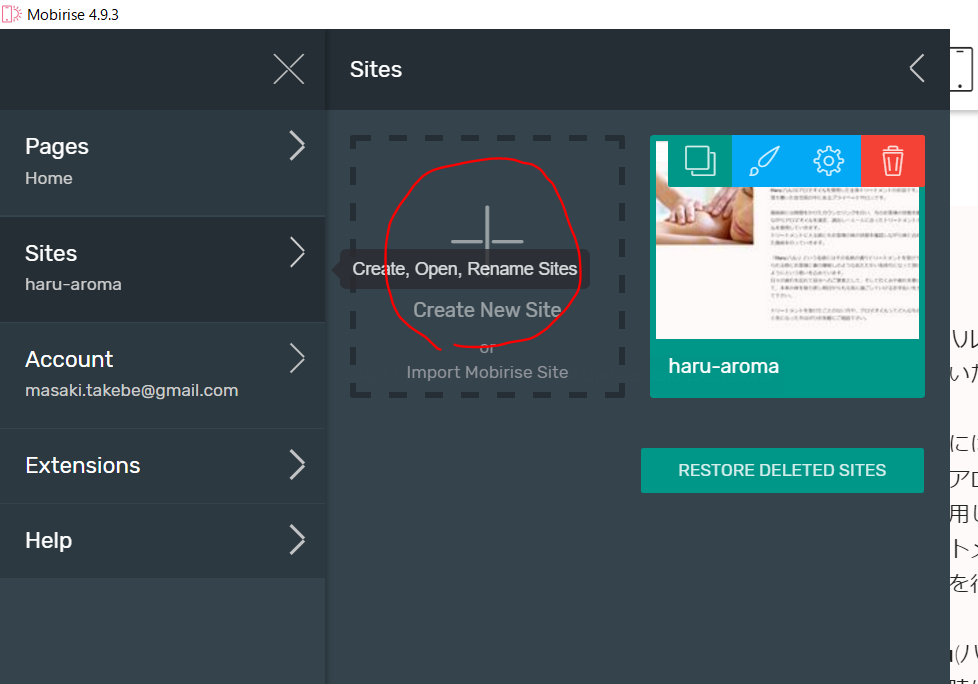Viewport: 978px width, 684px height.
Task: Open the Extensions menu item
Action: point(163,466)
